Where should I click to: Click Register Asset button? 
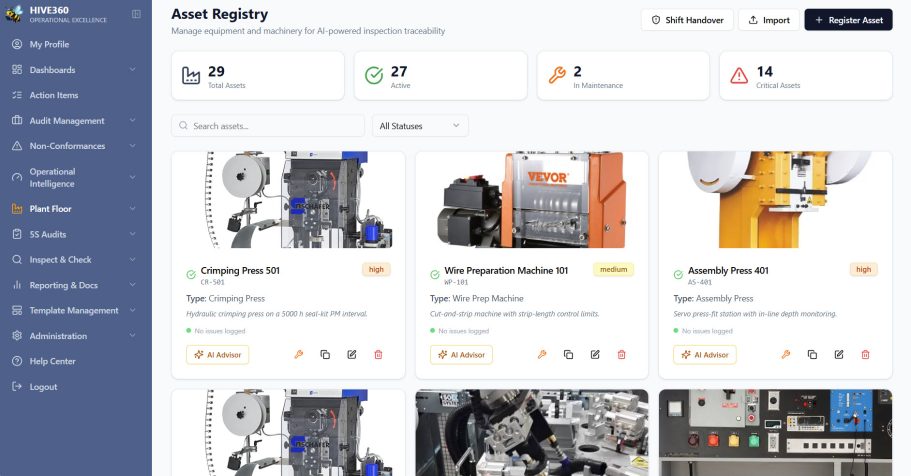point(848,20)
